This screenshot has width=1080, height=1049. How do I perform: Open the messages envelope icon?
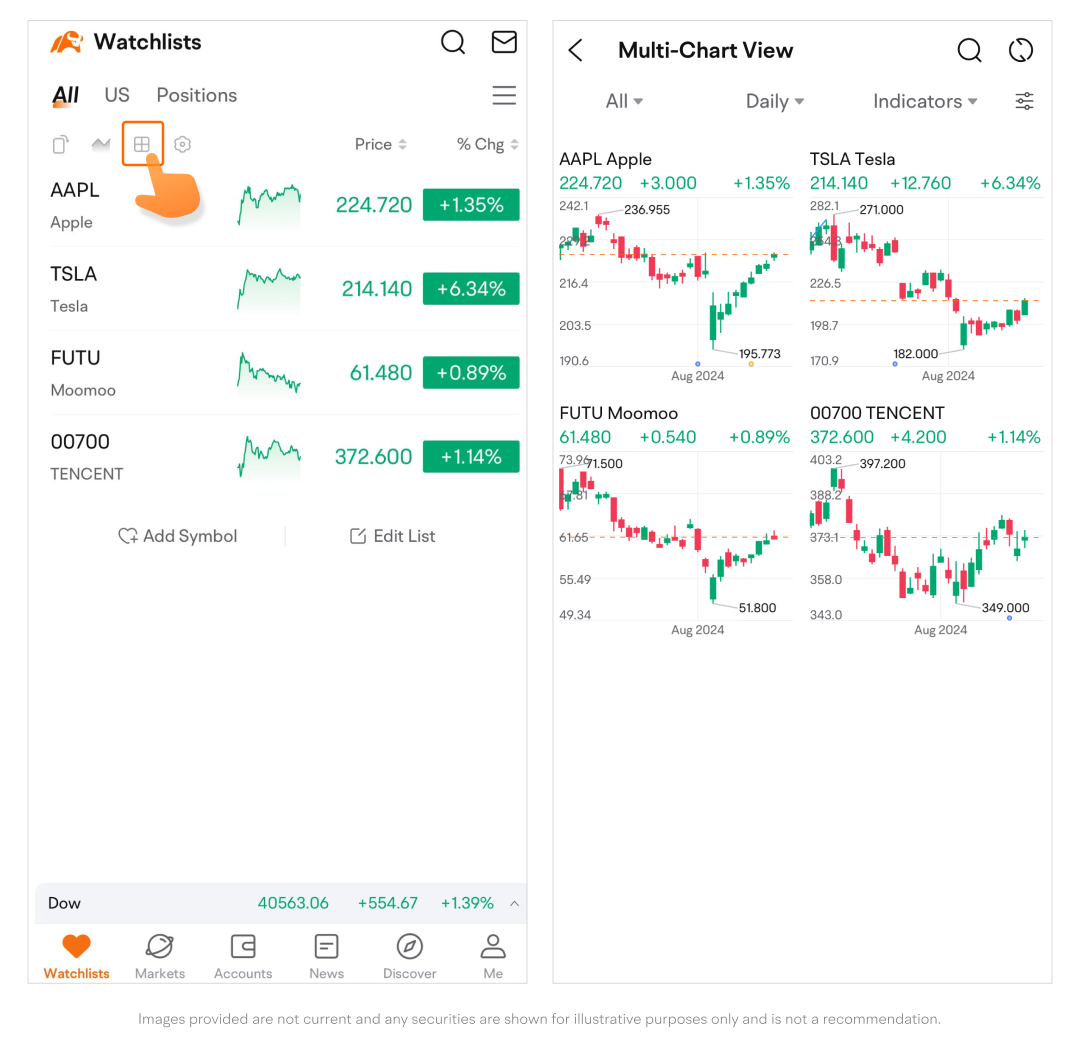point(504,42)
